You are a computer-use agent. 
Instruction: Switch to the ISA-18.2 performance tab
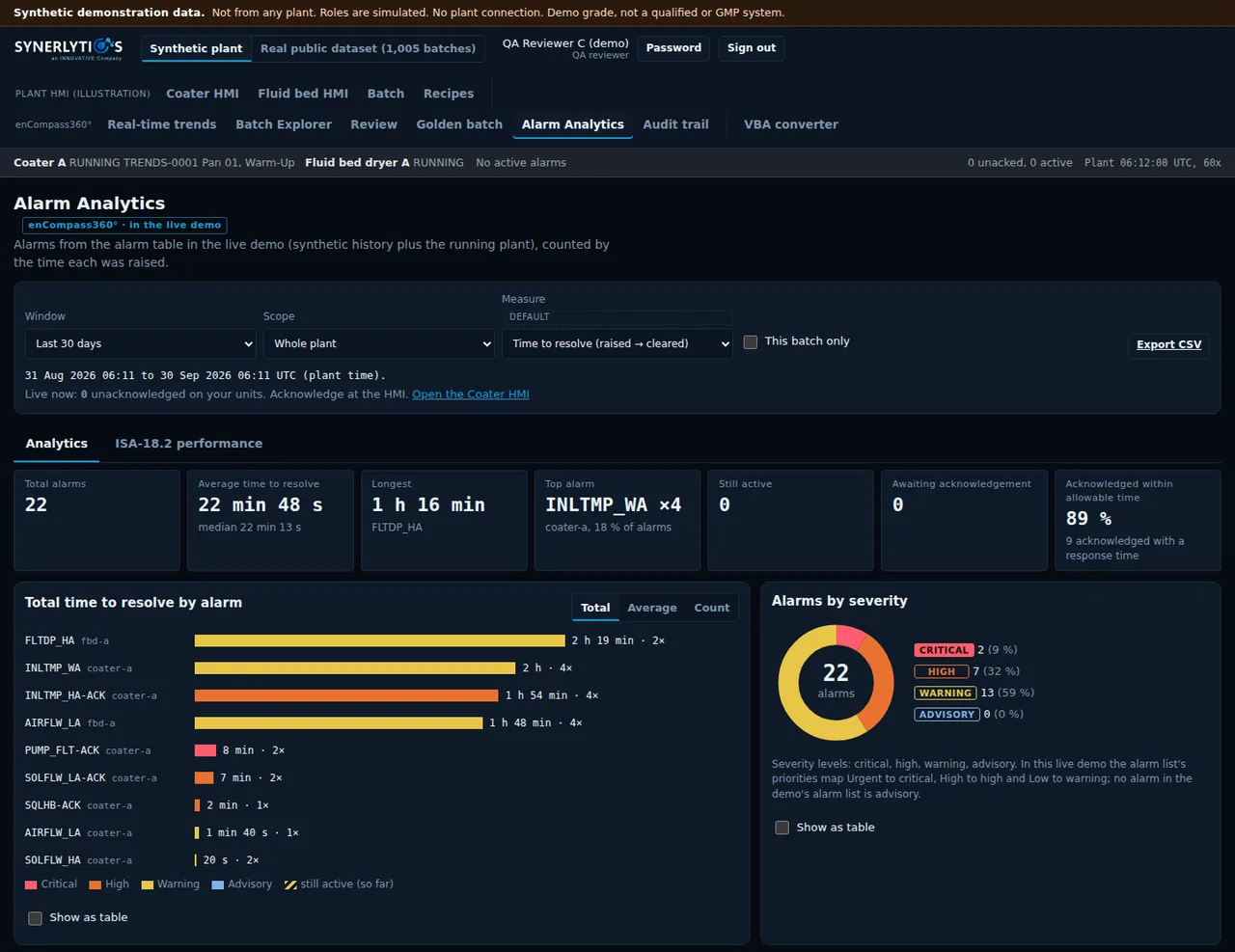[x=189, y=444]
